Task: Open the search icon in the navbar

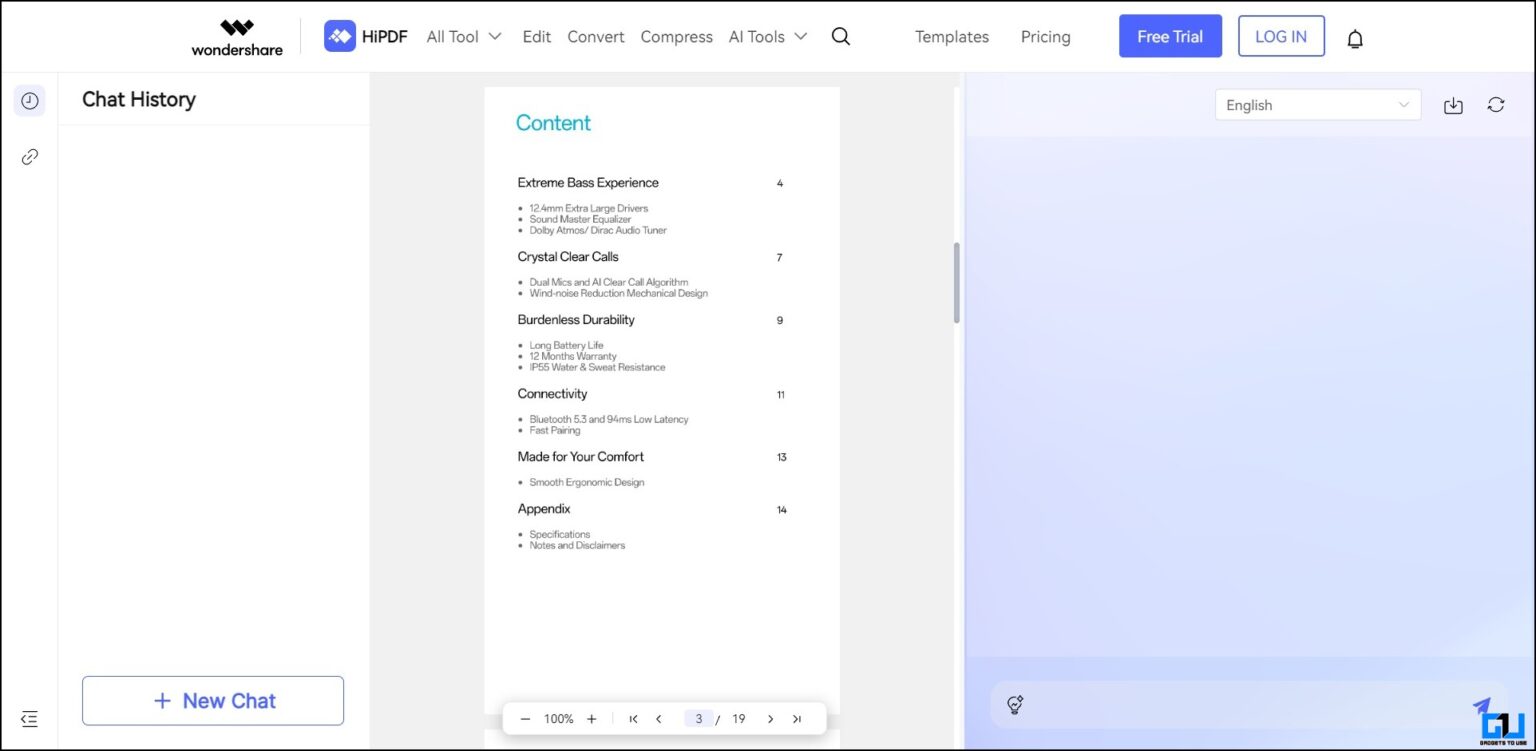Action: (x=840, y=36)
